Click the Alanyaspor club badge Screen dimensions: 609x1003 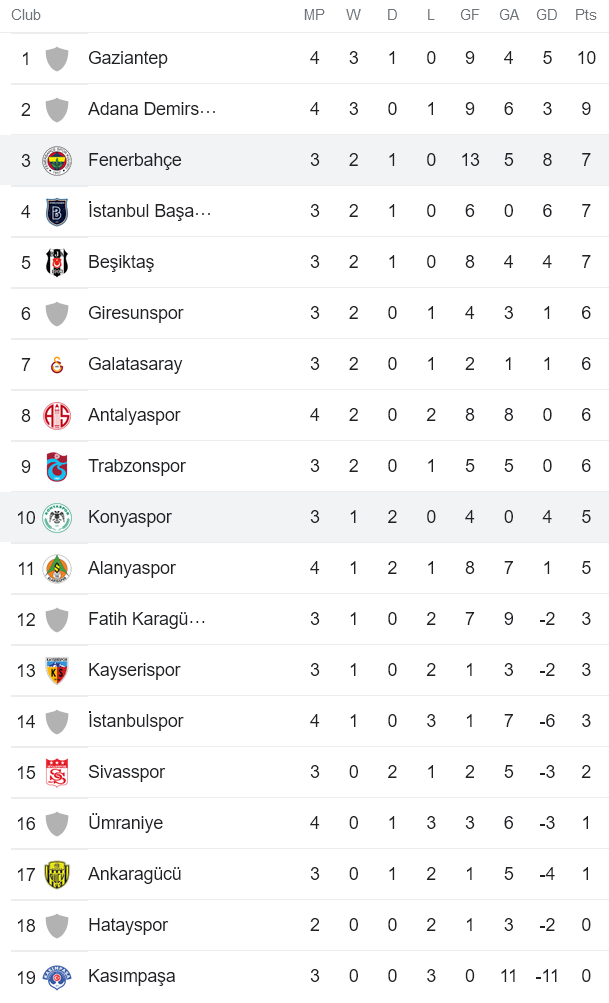pos(57,568)
